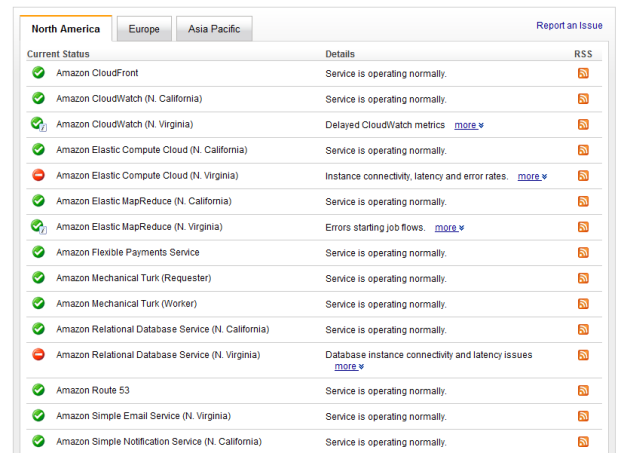Expand more details for Instance connectivity issue
630x453 pixels.
pos(532,176)
